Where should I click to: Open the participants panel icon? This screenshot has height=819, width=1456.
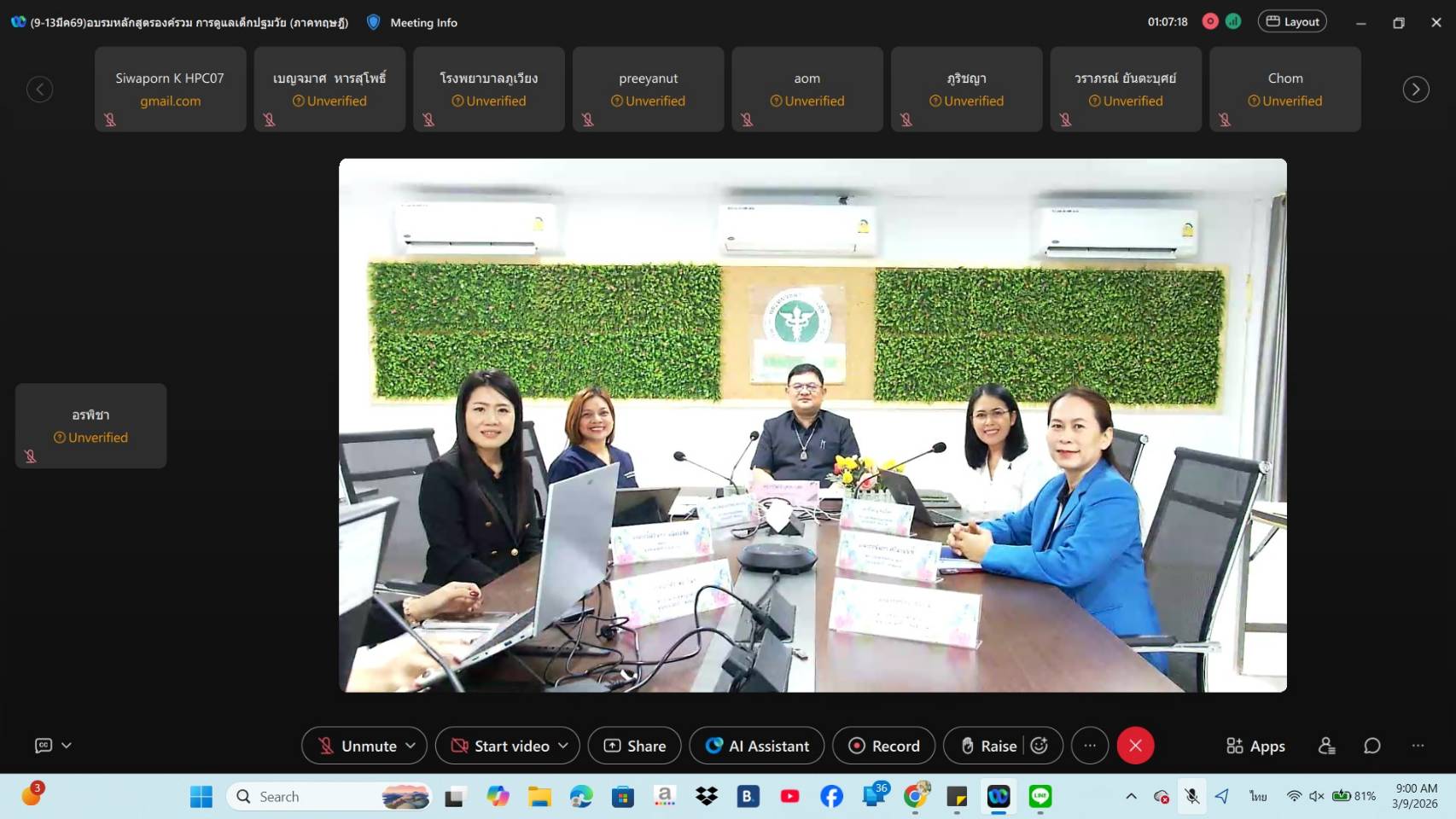pos(1326,746)
